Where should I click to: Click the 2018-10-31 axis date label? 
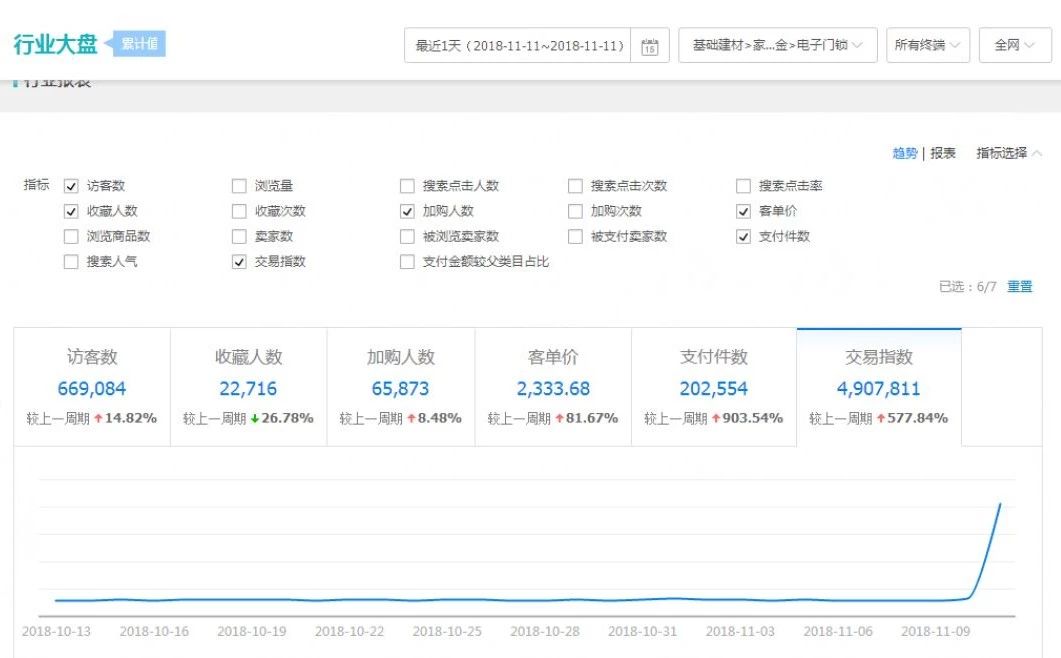642,631
